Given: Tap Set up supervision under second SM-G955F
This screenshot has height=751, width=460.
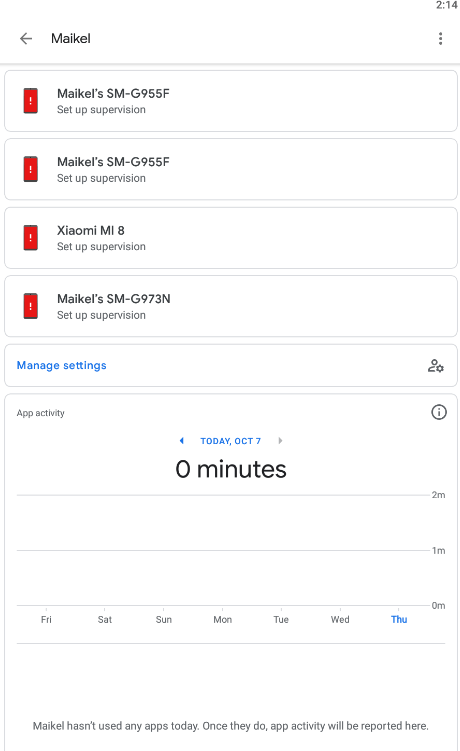Looking at the screenshot, I should click(101, 178).
